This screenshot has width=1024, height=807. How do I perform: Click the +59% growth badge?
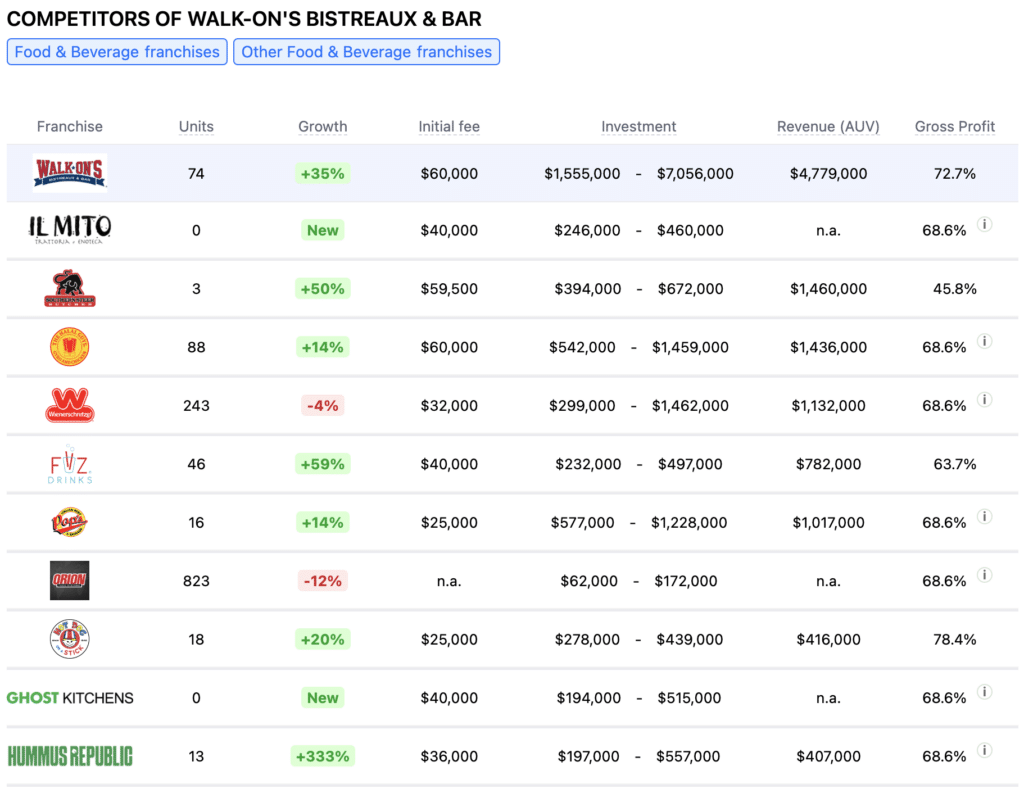click(x=323, y=464)
